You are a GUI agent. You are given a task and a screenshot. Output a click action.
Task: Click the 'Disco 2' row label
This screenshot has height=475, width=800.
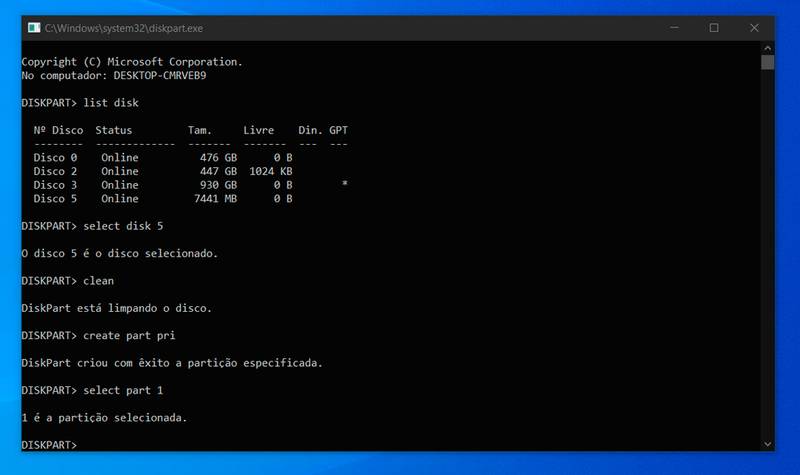[55, 171]
